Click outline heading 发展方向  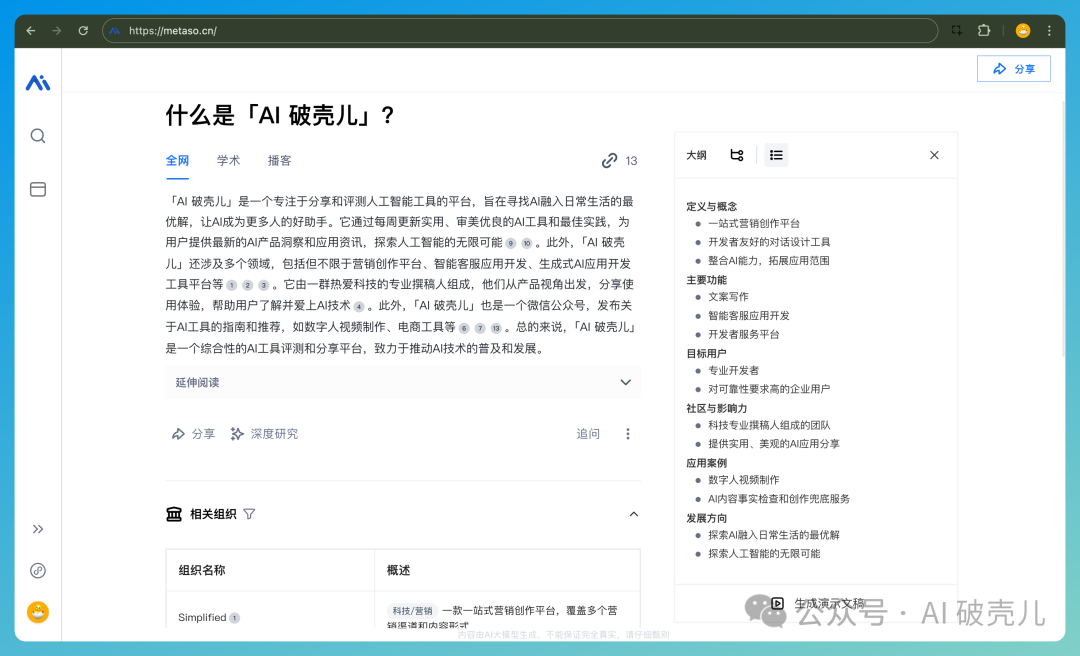pos(707,518)
